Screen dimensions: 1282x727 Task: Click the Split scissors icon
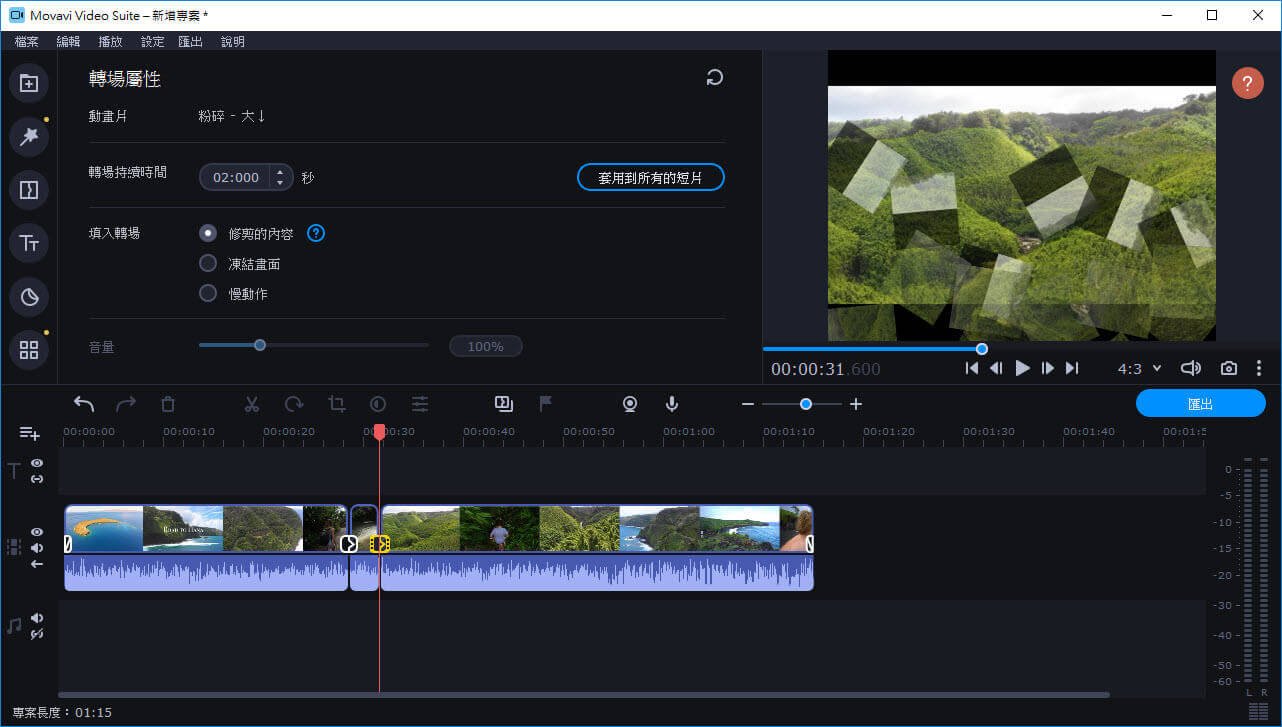pos(252,404)
